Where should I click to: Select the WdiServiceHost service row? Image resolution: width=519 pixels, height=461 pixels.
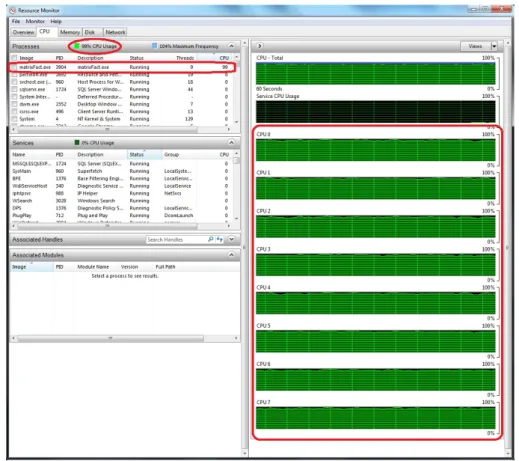122,186
